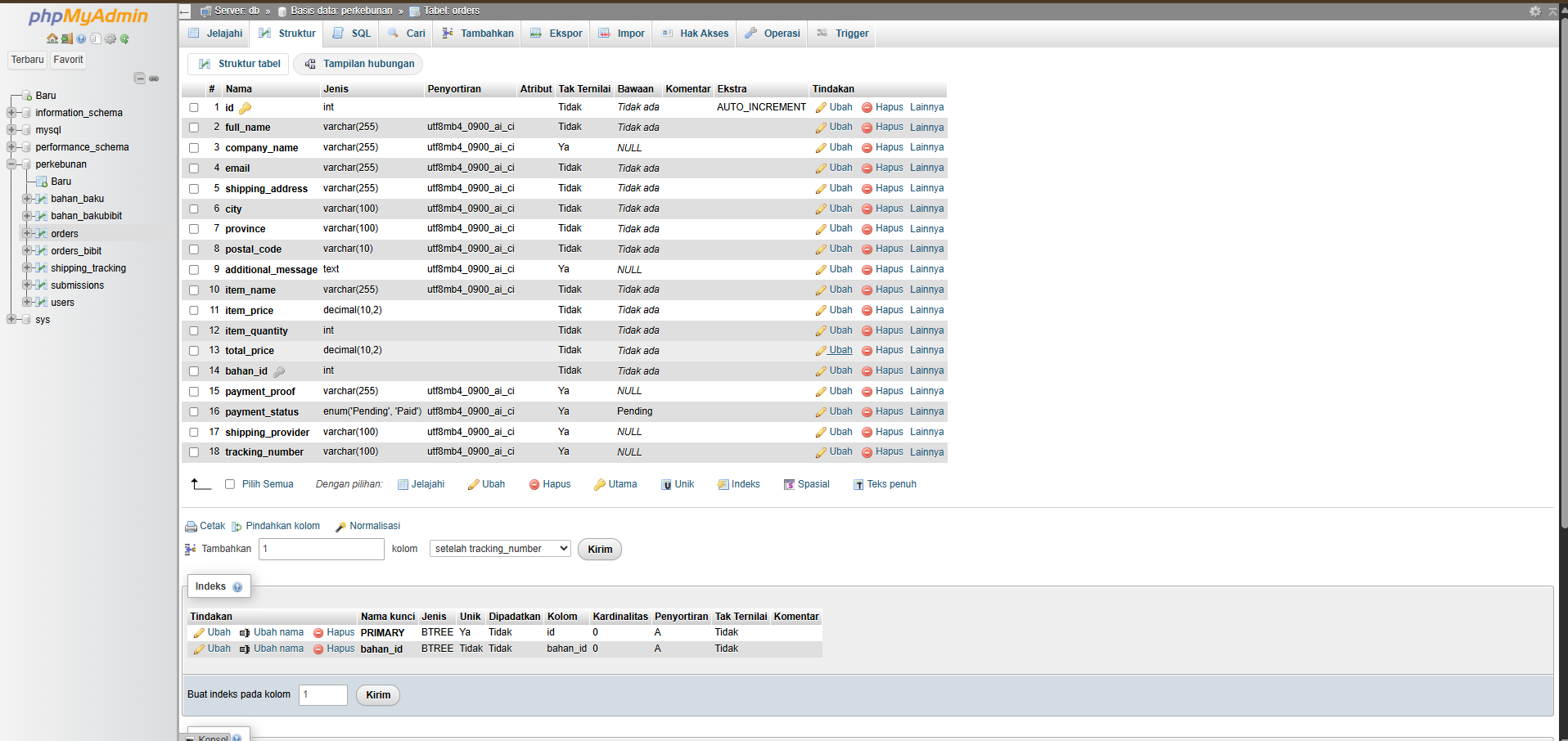The width and height of the screenshot is (1568, 741).
Task: Click Indeks icon in bulk actions row
Action: (723, 485)
